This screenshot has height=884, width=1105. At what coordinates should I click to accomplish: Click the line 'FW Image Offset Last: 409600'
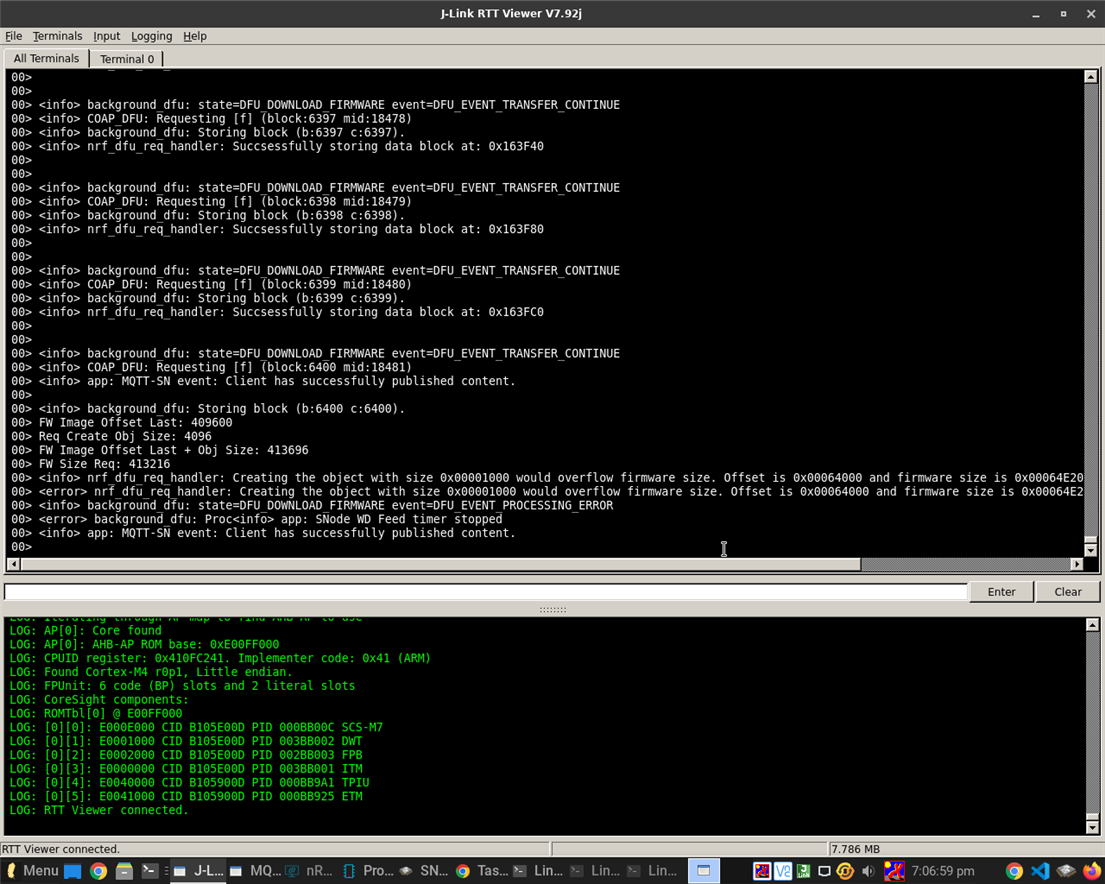pos(135,422)
